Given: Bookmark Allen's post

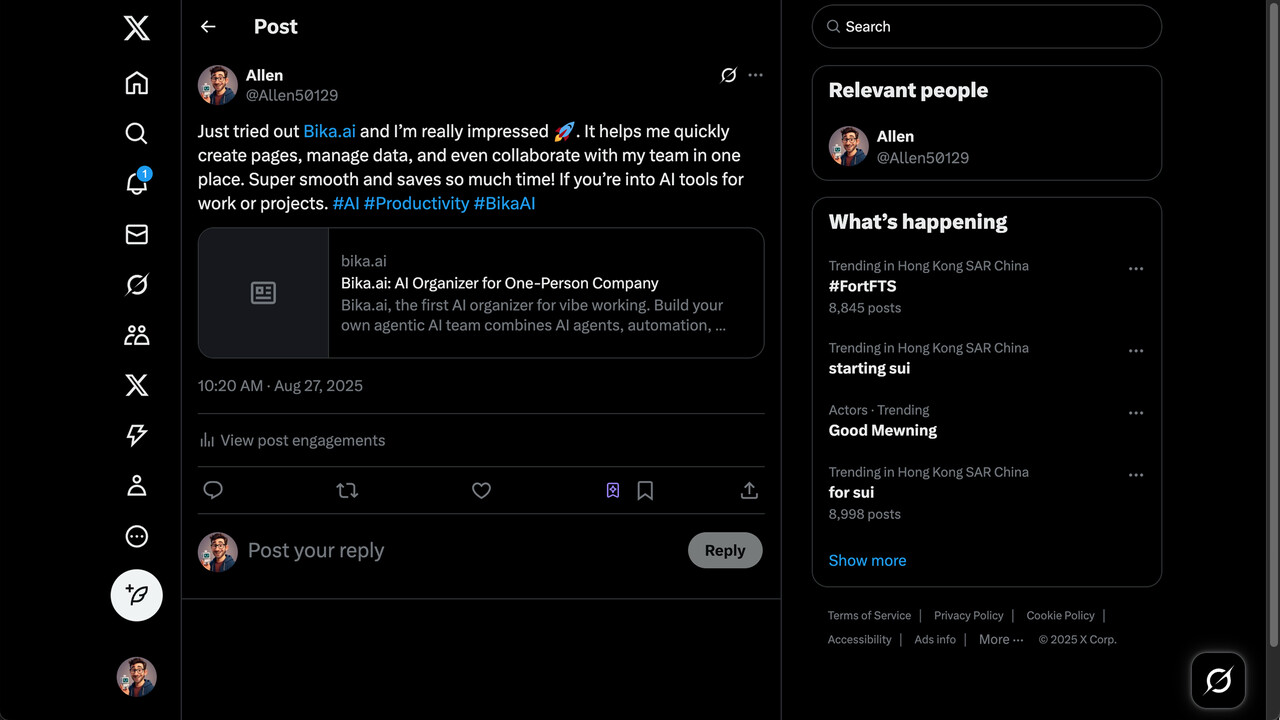Looking at the screenshot, I should [645, 490].
